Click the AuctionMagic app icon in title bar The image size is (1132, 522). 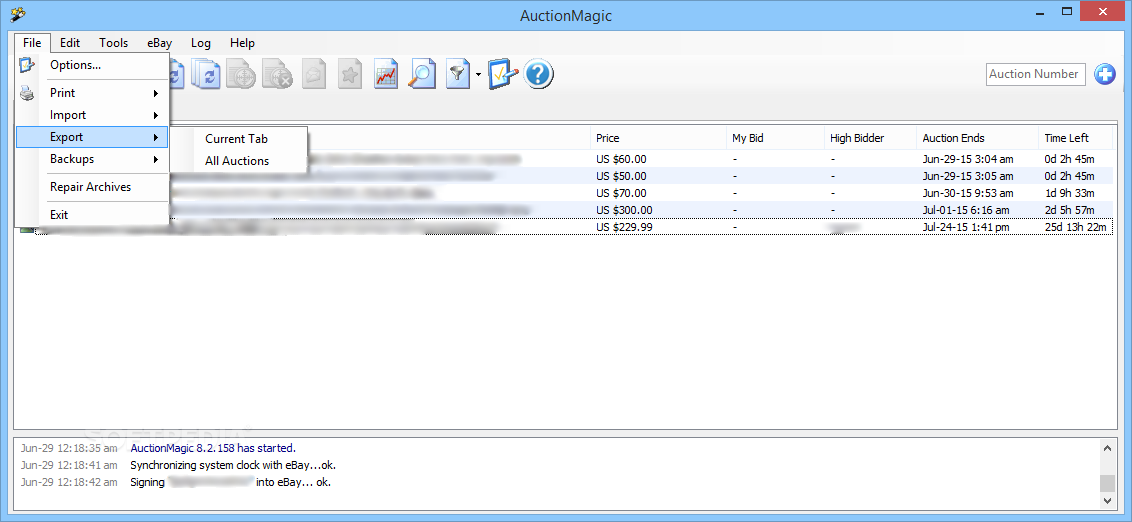tap(19, 14)
